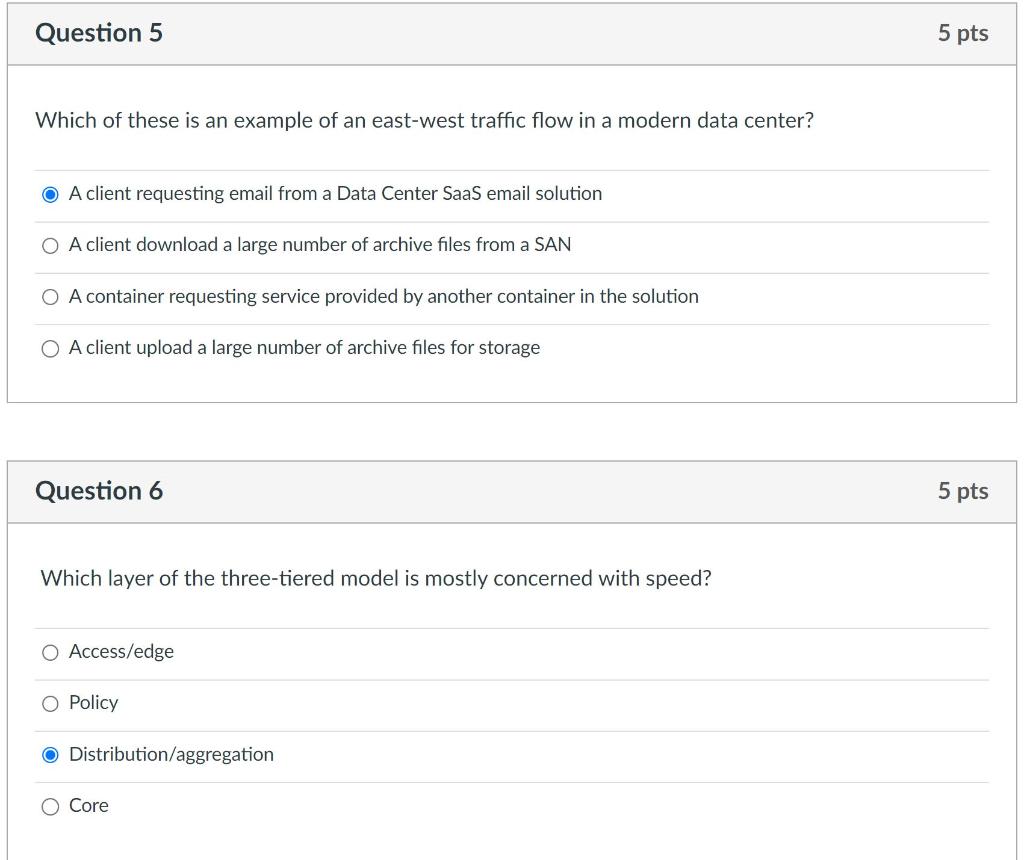Pick radio button for client upload archive files
Screen dimensions: 1024x860
50,349
